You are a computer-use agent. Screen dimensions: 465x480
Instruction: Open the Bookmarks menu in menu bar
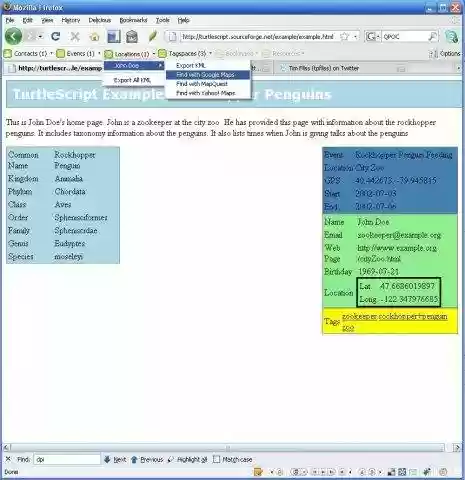point(133,20)
